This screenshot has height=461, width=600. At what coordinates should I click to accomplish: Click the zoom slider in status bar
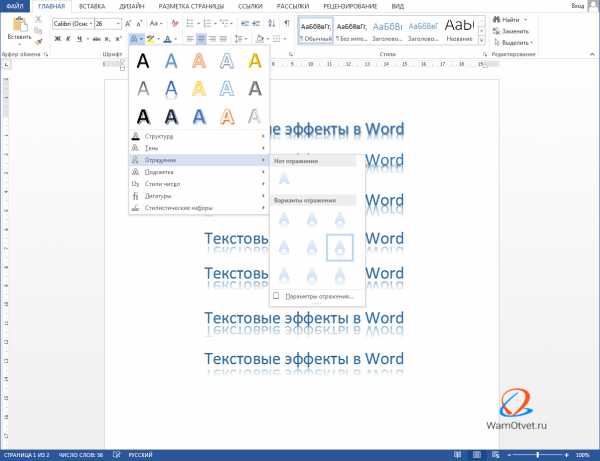pyautogui.click(x=538, y=455)
